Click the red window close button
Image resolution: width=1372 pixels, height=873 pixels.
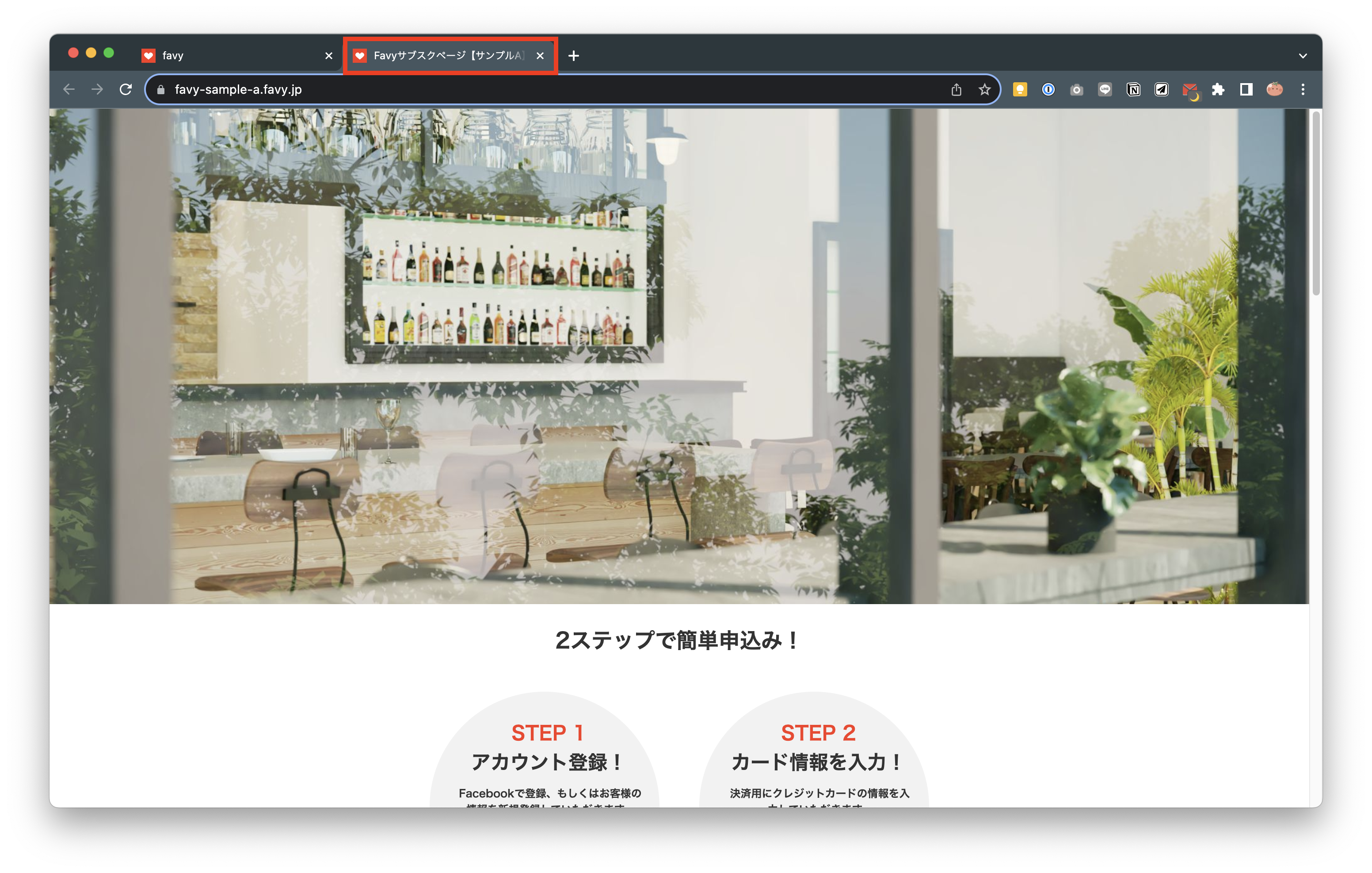pos(73,53)
